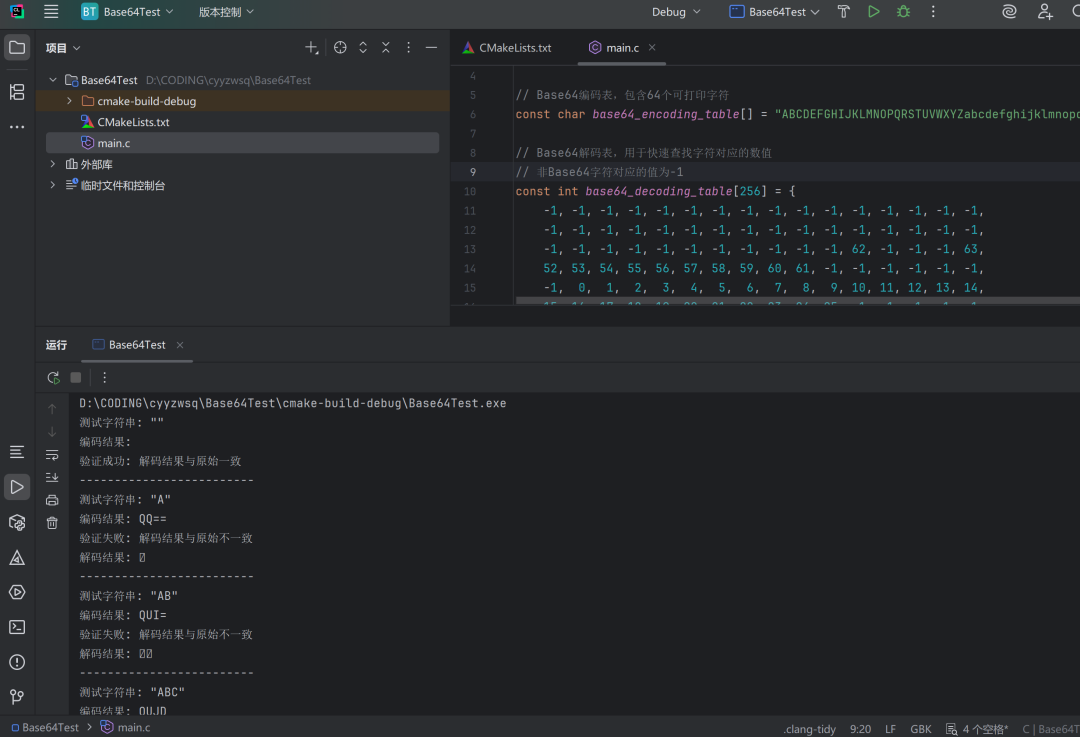The width and height of the screenshot is (1080, 737).
Task: Toggle soft-wrap in the run console
Action: 52,454
